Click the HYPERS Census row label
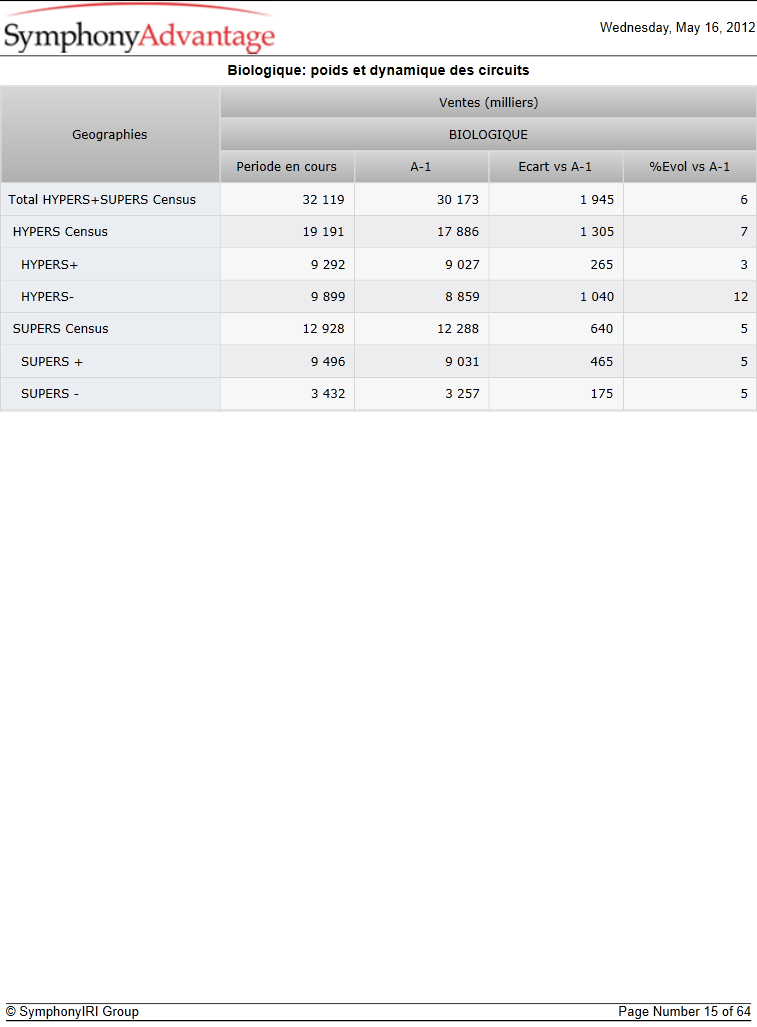Image resolution: width=757 pixels, height=1027 pixels. tap(60, 231)
